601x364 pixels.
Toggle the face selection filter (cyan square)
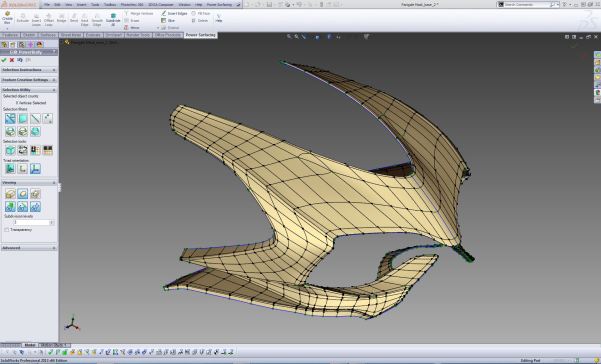pyautogui.click(x=23, y=119)
